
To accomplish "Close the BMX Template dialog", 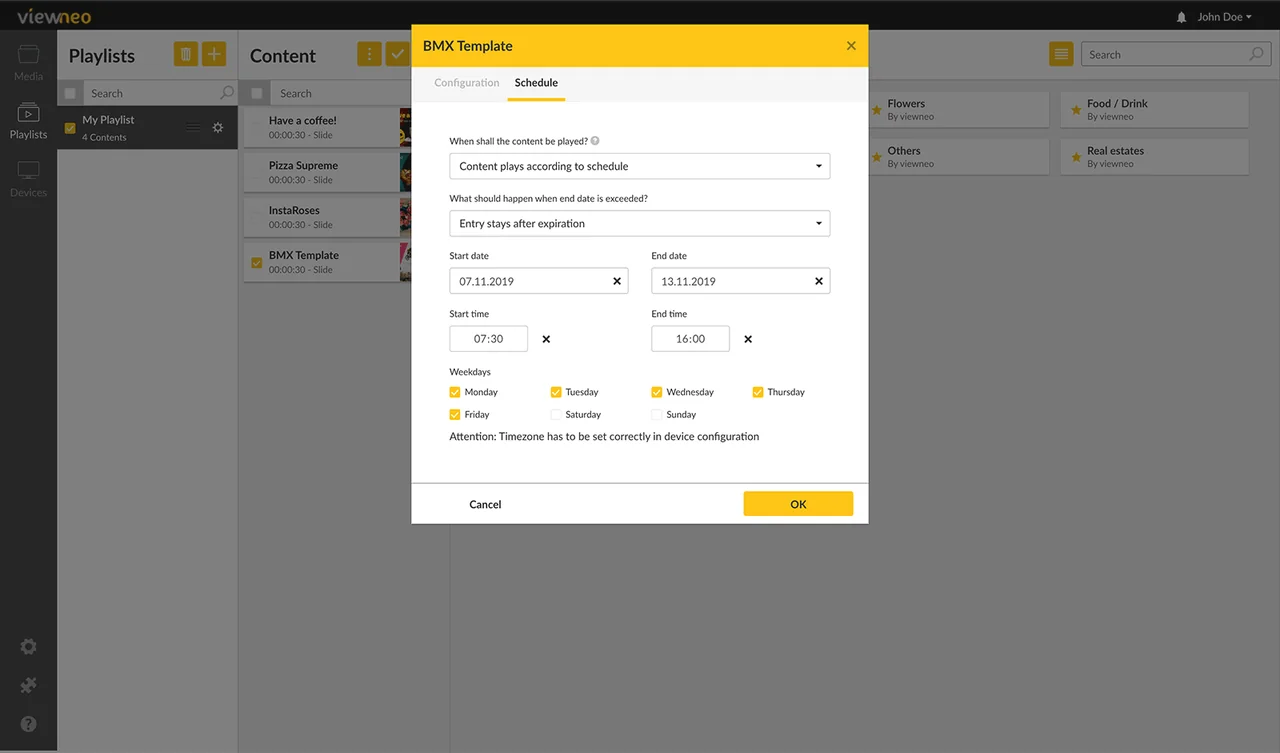I will (x=851, y=46).
